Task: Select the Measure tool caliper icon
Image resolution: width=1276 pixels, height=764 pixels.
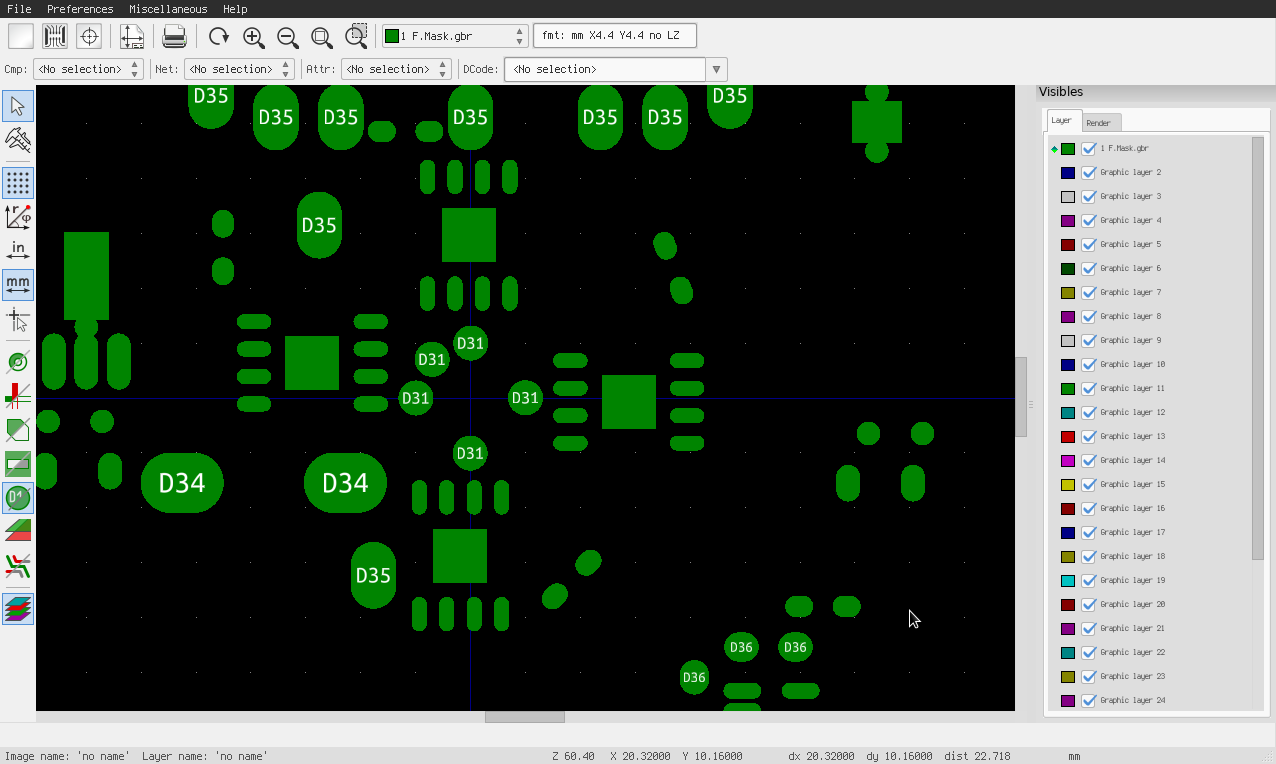Action: 18,139
